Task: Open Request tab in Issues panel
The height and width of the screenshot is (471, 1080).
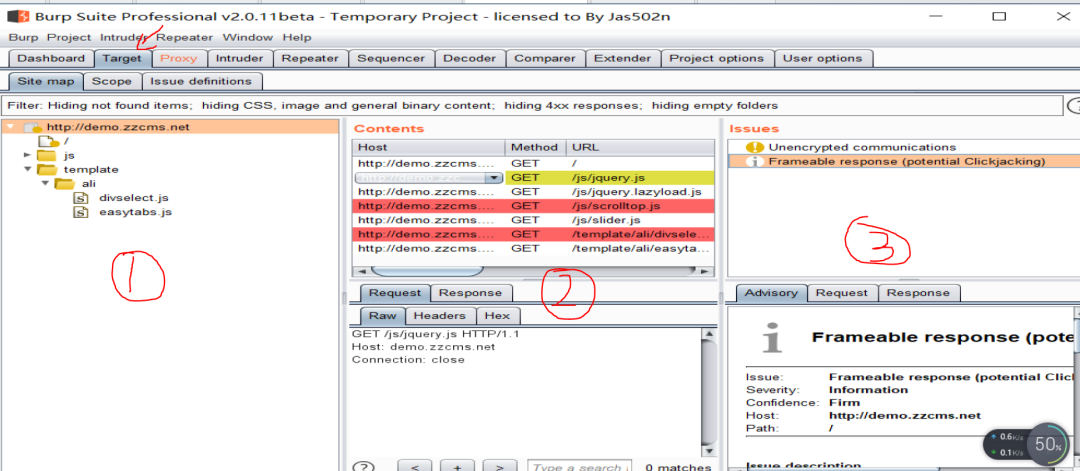Action: (842, 293)
